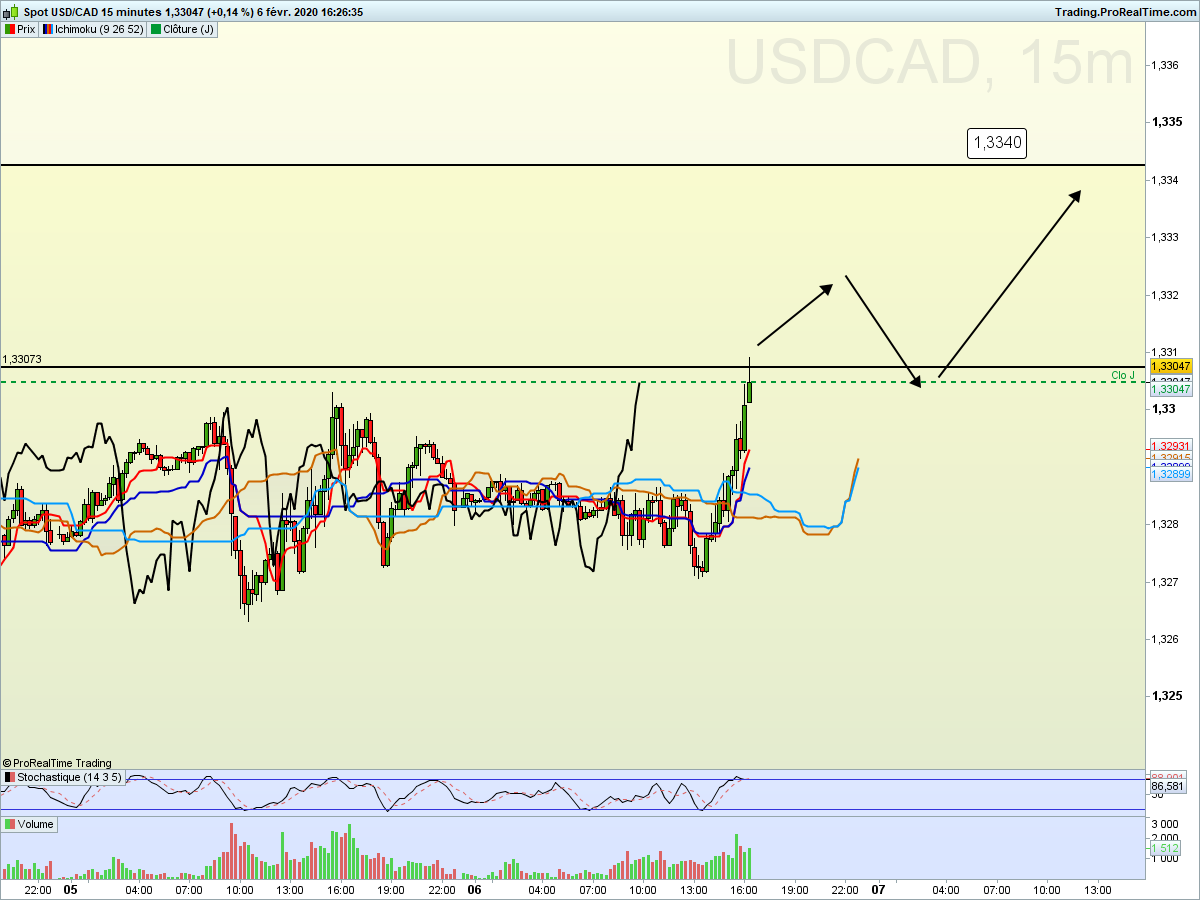Viewport: 1200px width, 900px height.
Task: Click the bold 1,33 price axis label
Action: (1163, 409)
